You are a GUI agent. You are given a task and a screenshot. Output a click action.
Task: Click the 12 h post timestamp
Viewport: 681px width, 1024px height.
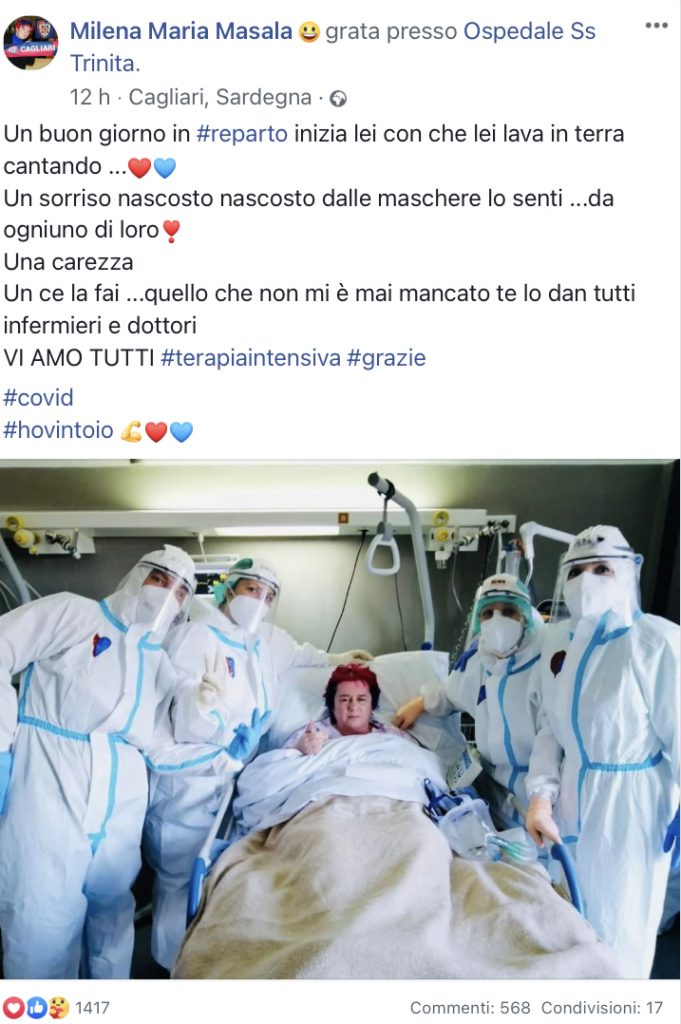point(89,97)
